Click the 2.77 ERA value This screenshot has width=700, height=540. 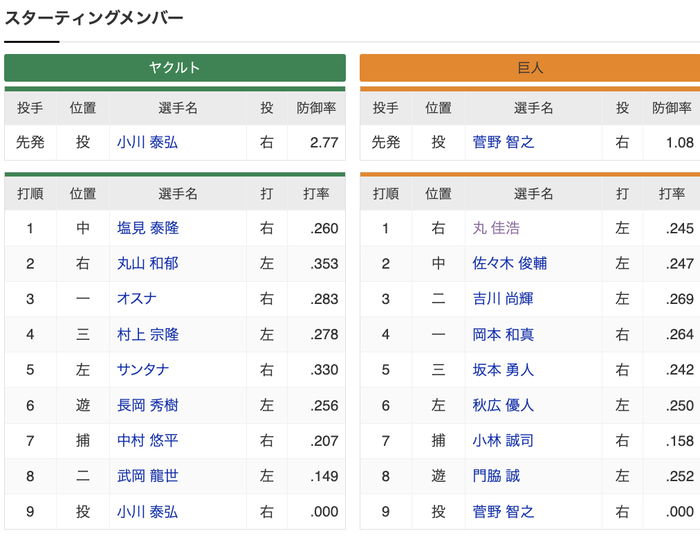(324, 143)
